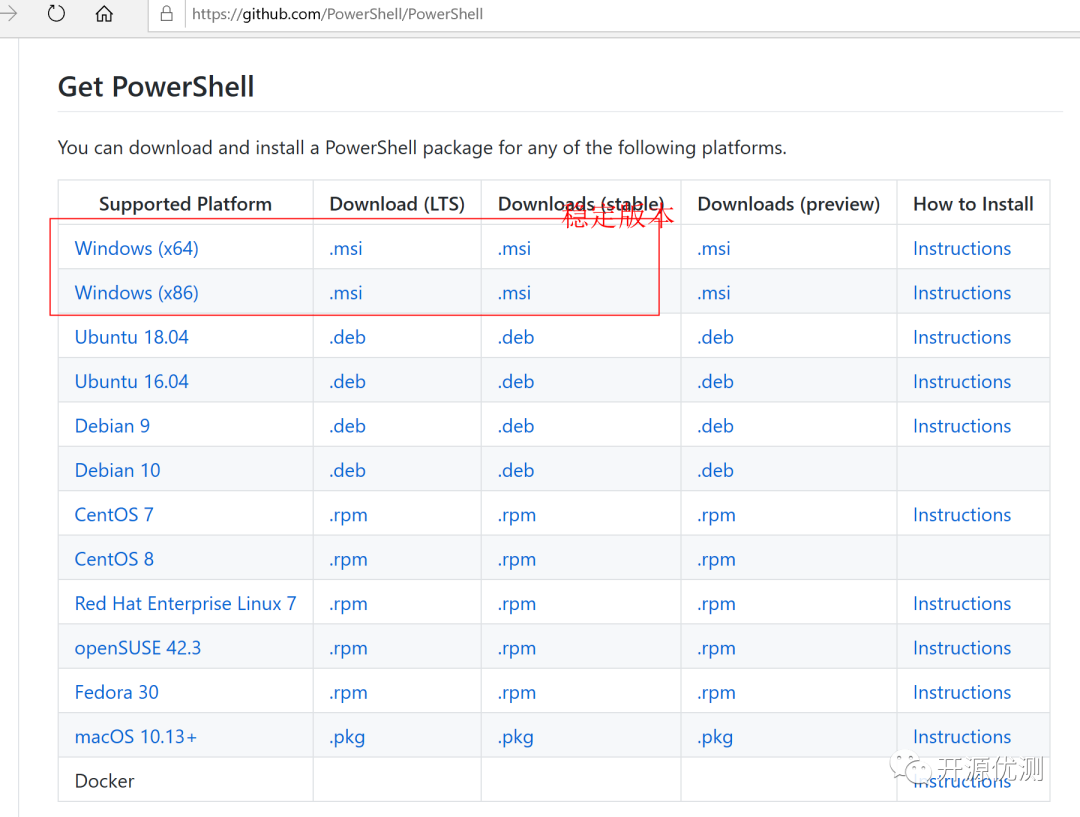This screenshot has height=817, width=1080.
Task: Open Instructions for Ubuntu 16.04
Action: pos(962,382)
